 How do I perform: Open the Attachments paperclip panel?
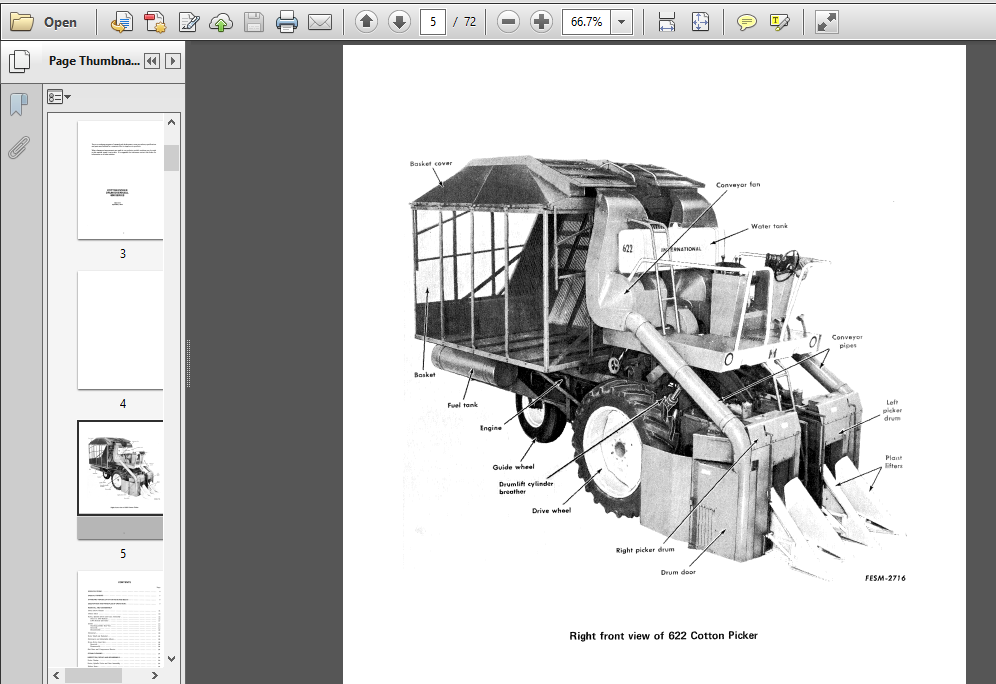[x=19, y=147]
